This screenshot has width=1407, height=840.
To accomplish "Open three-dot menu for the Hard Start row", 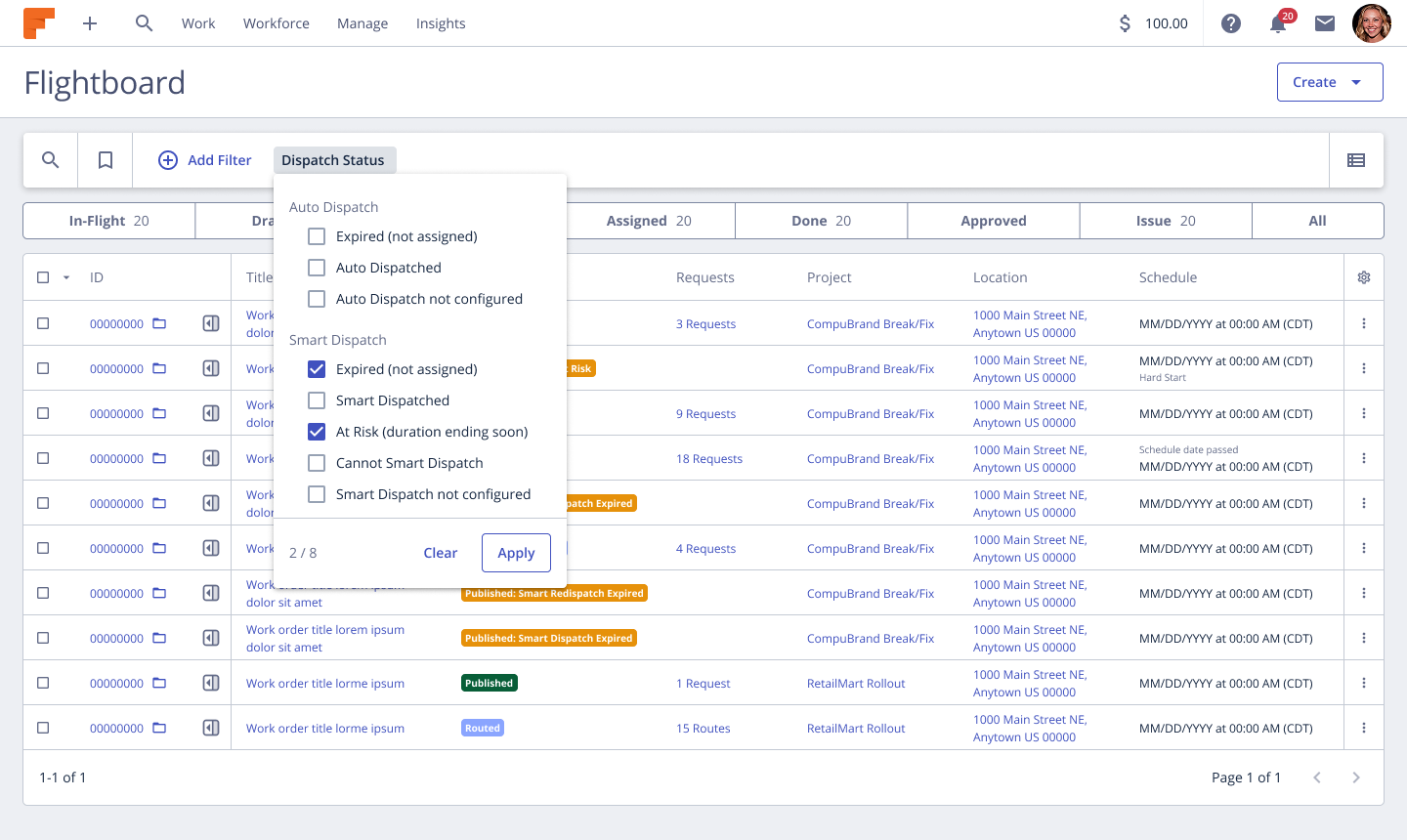I will pyautogui.click(x=1364, y=368).
